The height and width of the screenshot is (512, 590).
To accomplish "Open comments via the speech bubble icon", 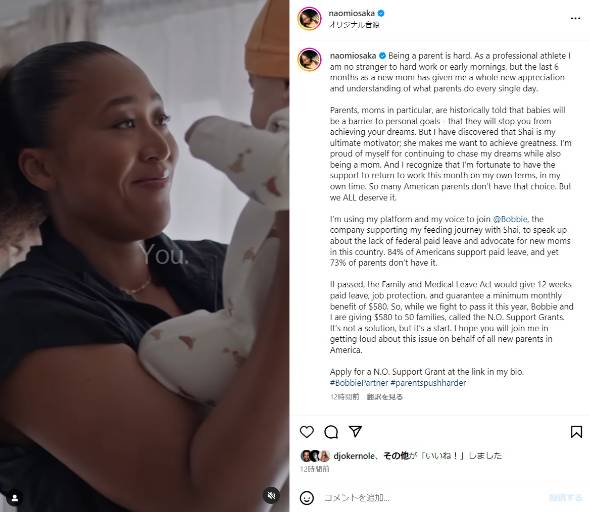I will (331, 432).
